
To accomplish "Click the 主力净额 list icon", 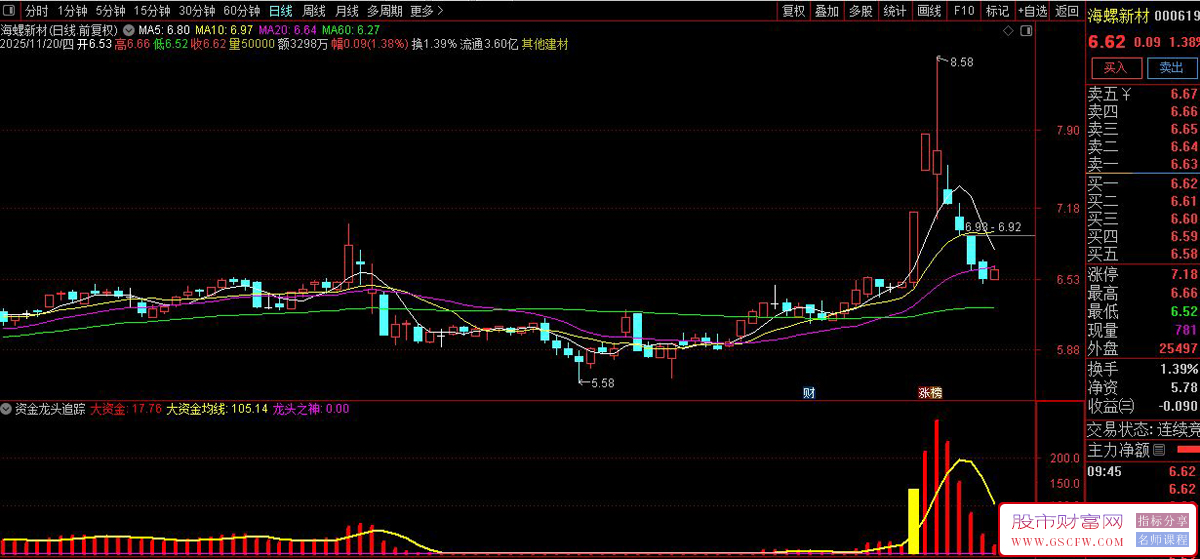I will point(1159,451).
